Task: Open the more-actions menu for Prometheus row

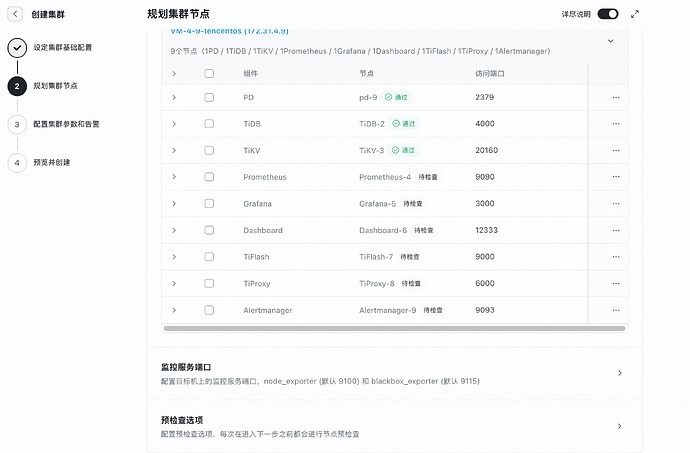Action: [x=615, y=177]
